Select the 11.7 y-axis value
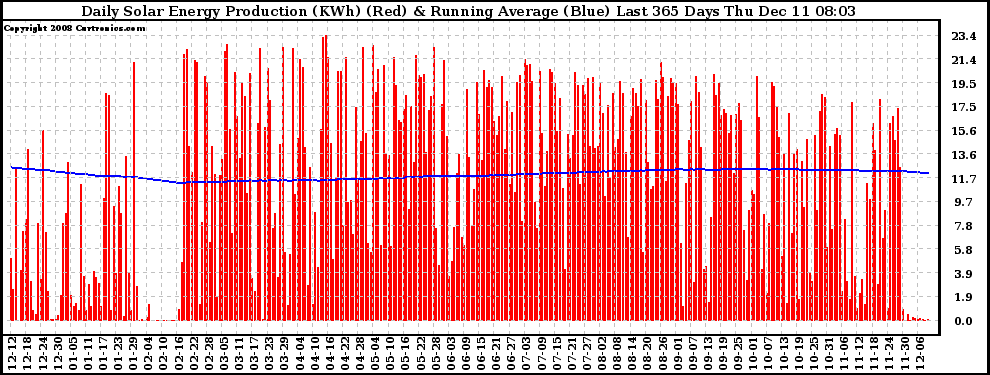 pos(964,179)
